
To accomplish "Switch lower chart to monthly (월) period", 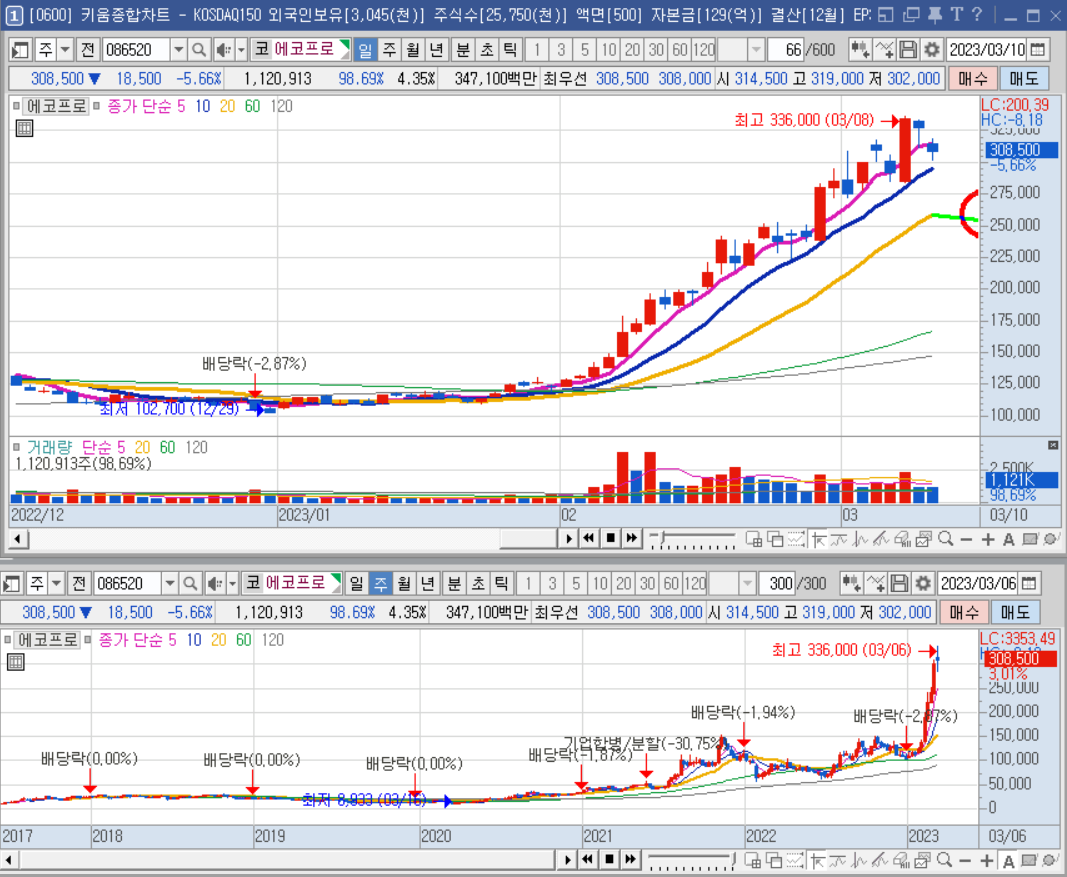I will (404, 583).
